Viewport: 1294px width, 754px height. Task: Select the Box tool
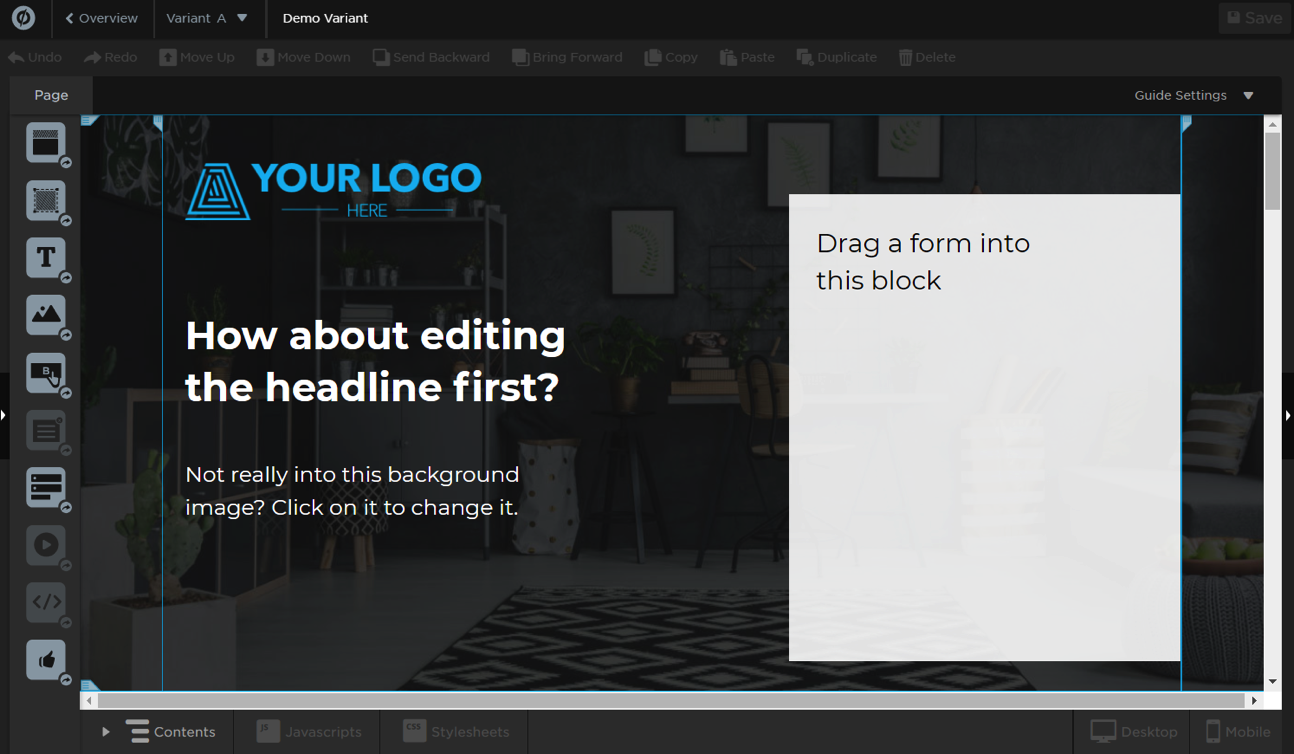[x=46, y=200]
